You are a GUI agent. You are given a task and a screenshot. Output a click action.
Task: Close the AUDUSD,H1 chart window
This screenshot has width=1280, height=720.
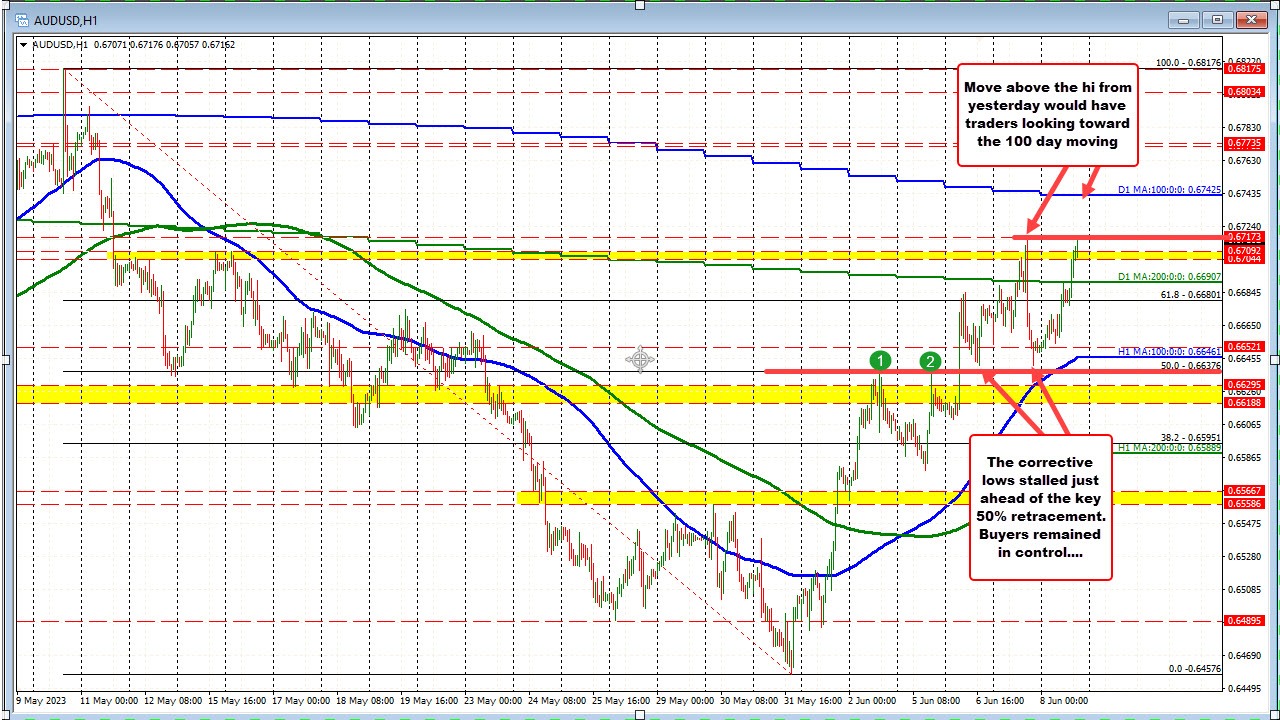tap(1248, 19)
